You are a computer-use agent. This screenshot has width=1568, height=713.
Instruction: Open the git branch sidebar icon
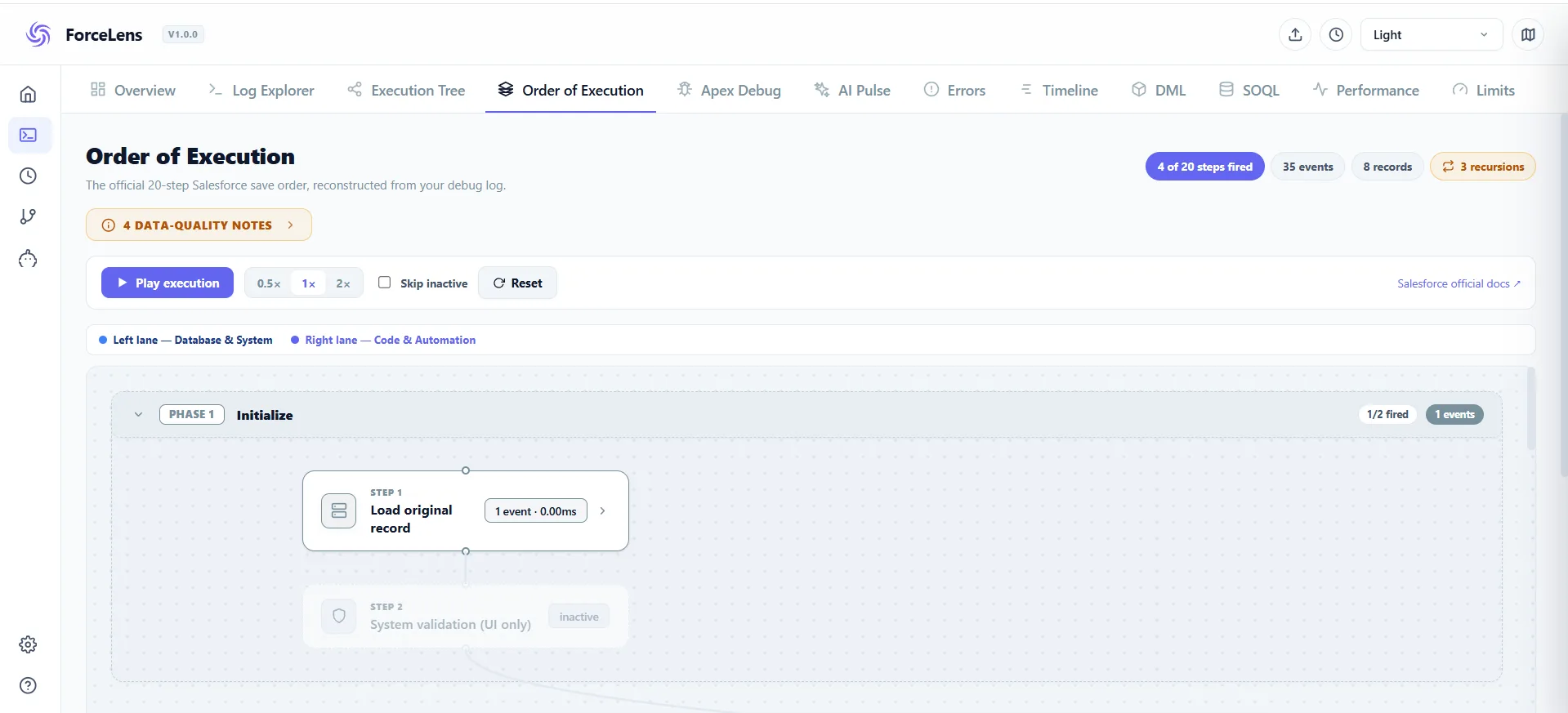pyautogui.click(x=28, y=216)
